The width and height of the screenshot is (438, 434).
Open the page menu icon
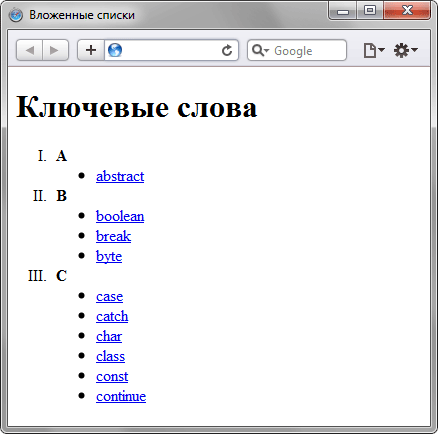coord(373,51)
